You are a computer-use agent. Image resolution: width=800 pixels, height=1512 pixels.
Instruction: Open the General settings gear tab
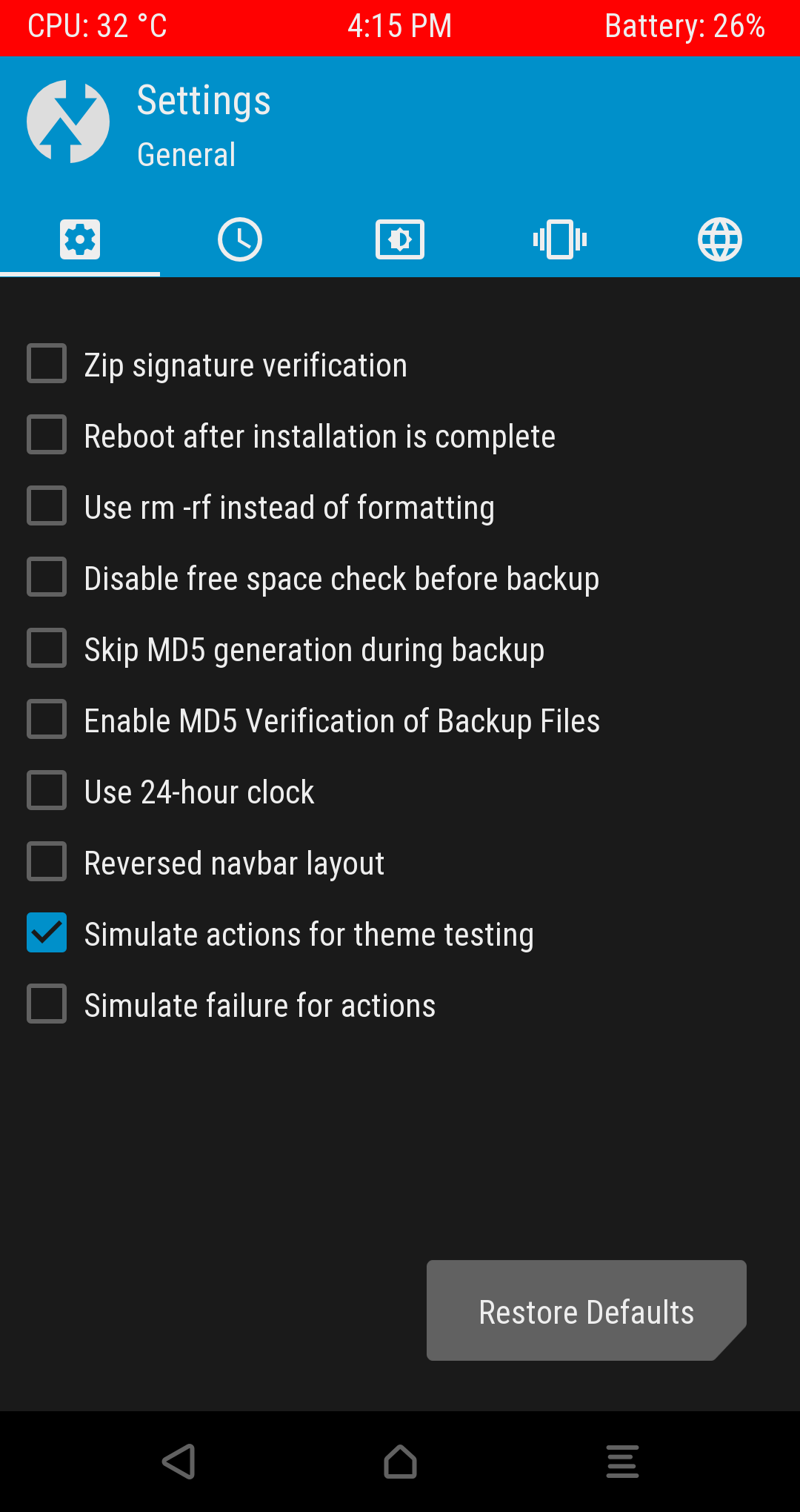(x=80, y=239)
